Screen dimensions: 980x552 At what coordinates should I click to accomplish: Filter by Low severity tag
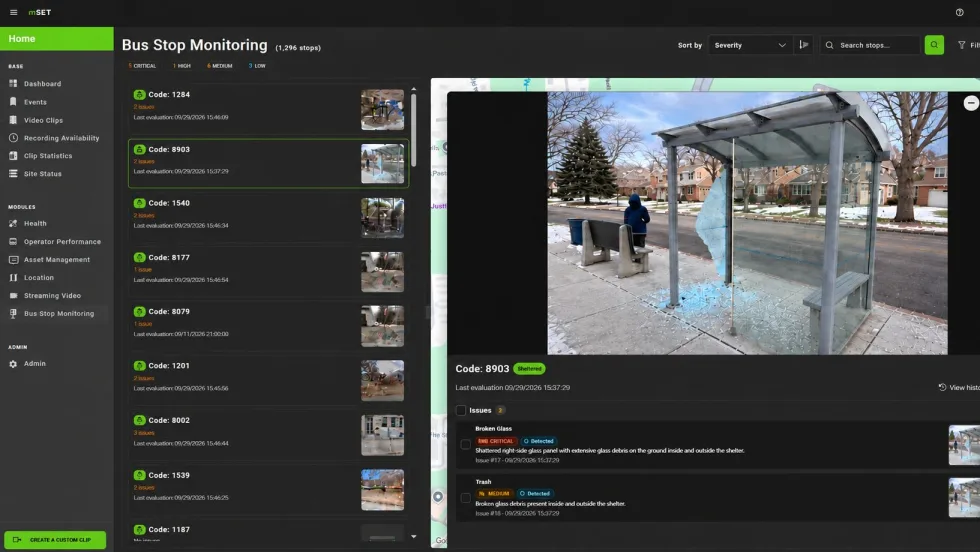[257, 66]
